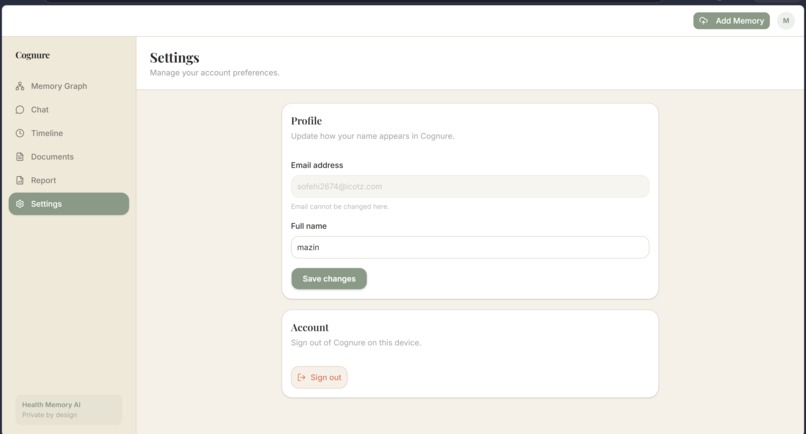Click the Cognure logo text
Viewport: 806px width, 434px height.
click(x=32, y=55)
